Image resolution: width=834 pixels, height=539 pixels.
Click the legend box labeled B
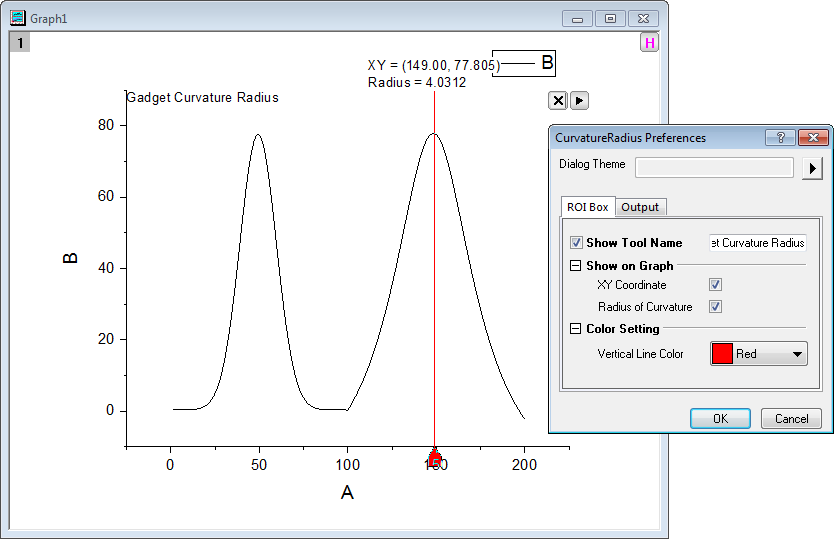tap(524, 63)
